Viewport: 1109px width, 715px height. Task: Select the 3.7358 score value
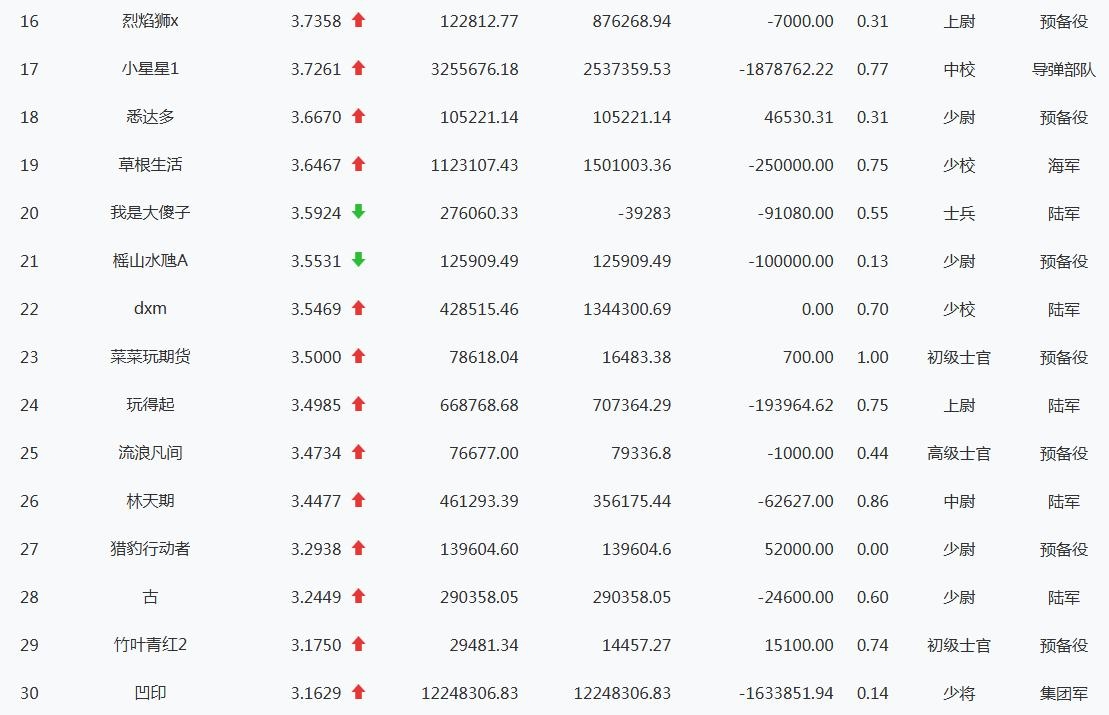click(316, 21)
